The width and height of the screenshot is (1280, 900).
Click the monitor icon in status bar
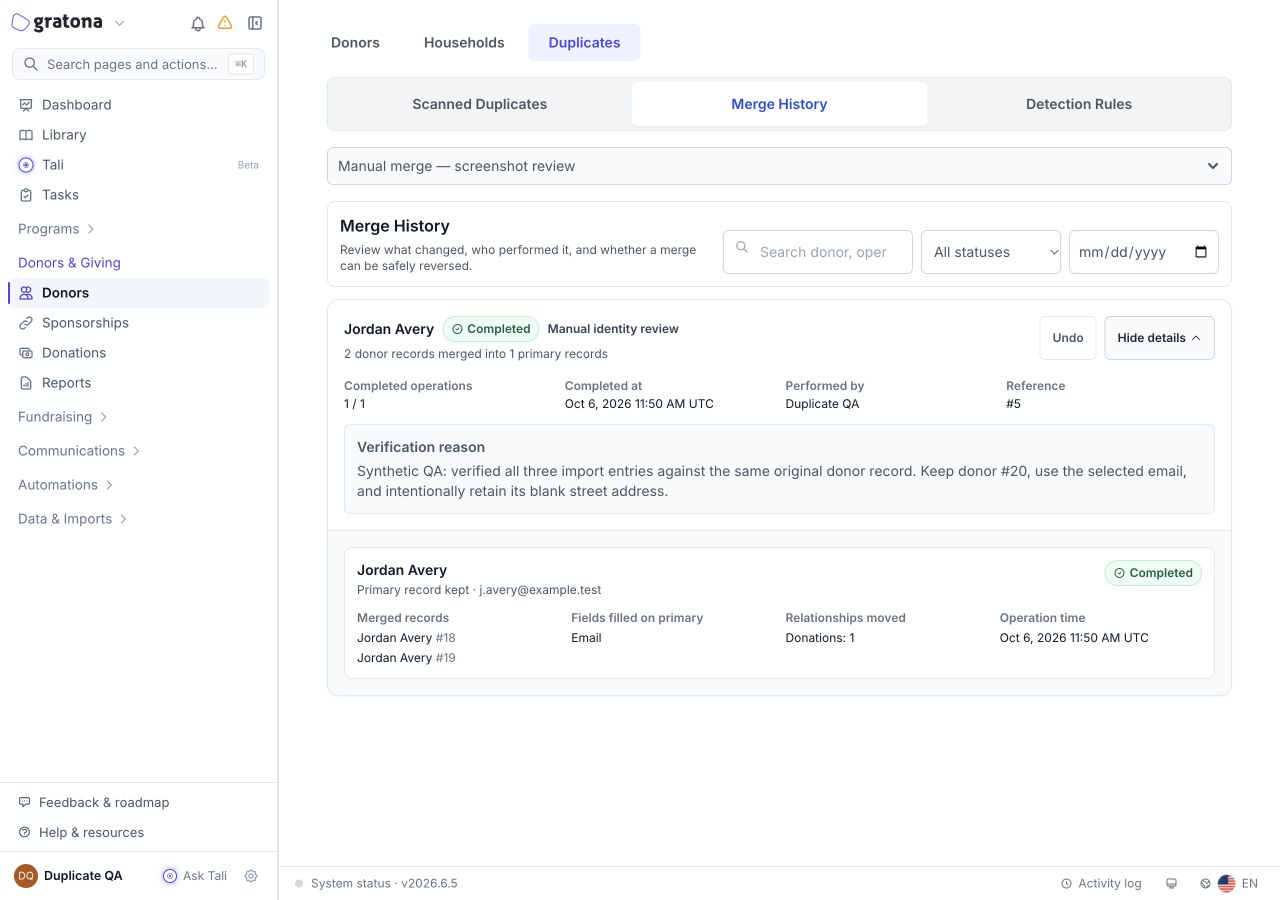(1171, 884)
